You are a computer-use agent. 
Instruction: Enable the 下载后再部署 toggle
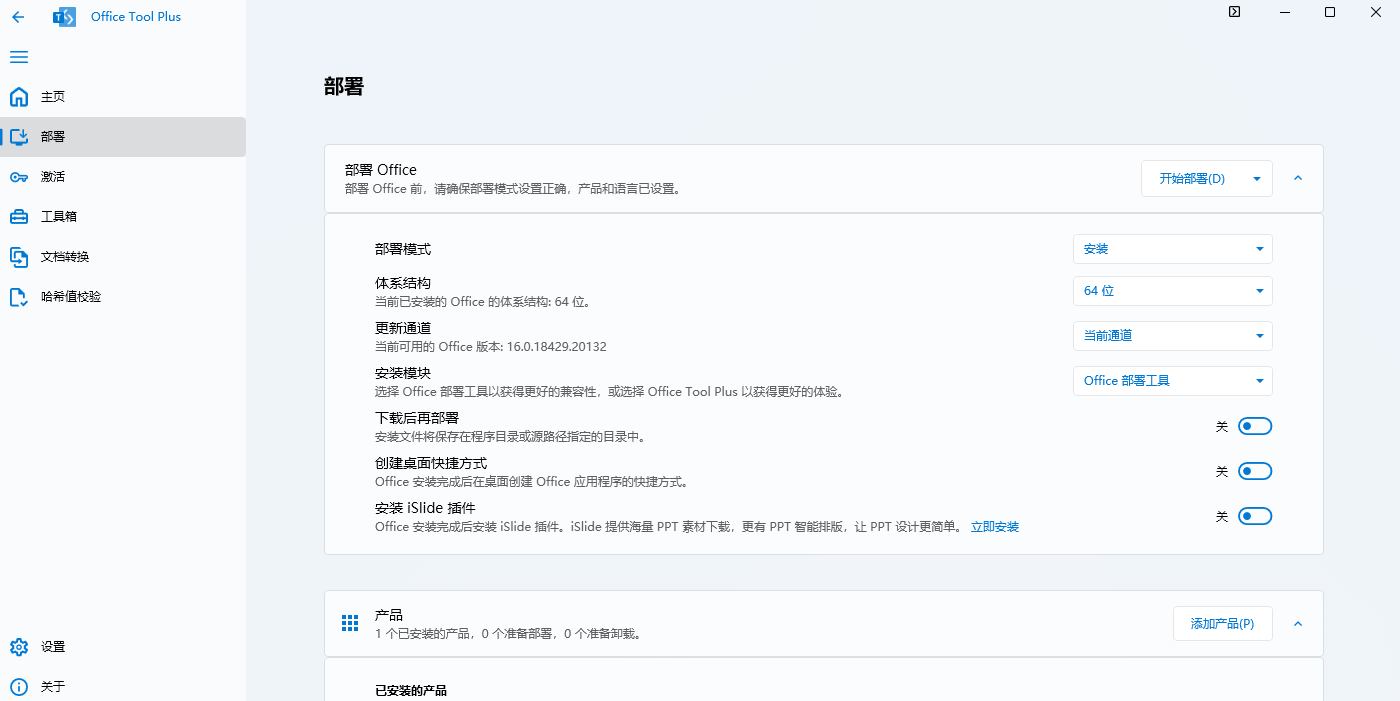1254,426
